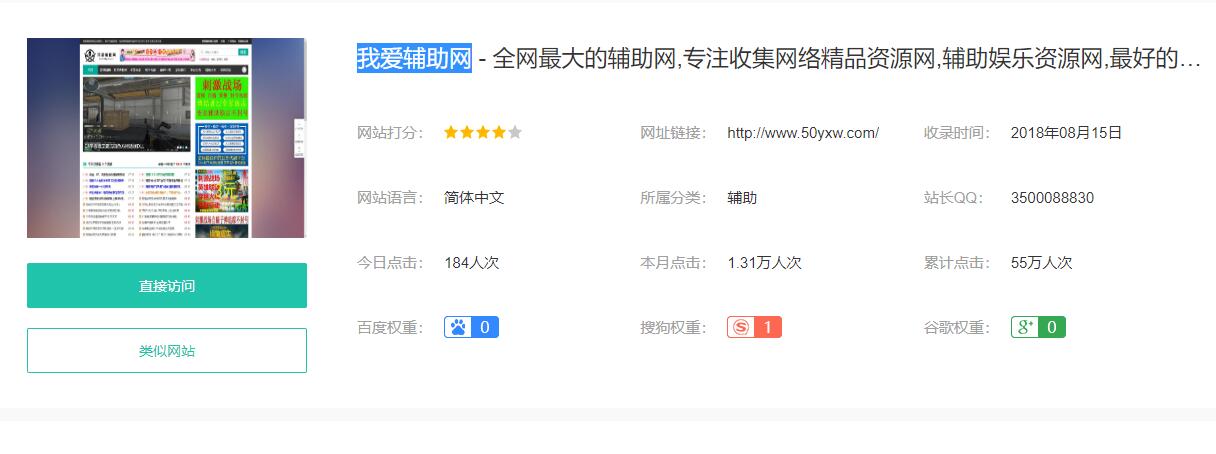This screenshot has height=454, width=1216.
Task: Click the 收录时间 label
Action: [958, 133]
